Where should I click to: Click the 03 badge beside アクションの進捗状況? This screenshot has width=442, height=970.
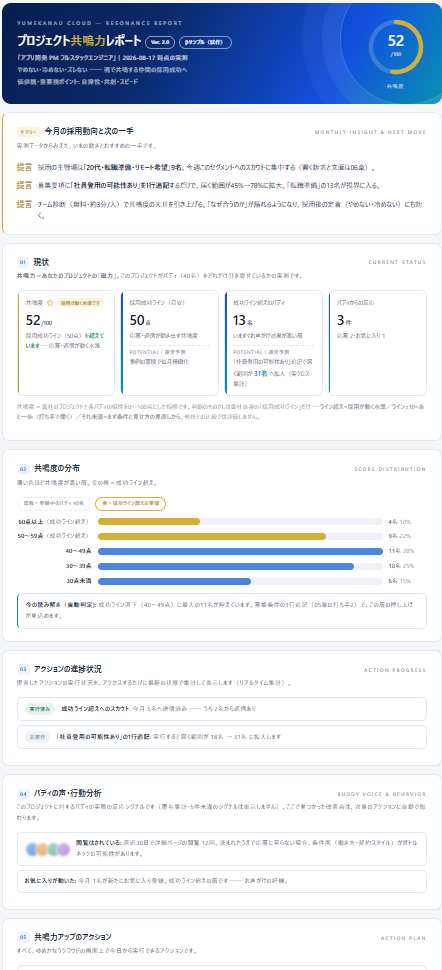click(23, 669)
